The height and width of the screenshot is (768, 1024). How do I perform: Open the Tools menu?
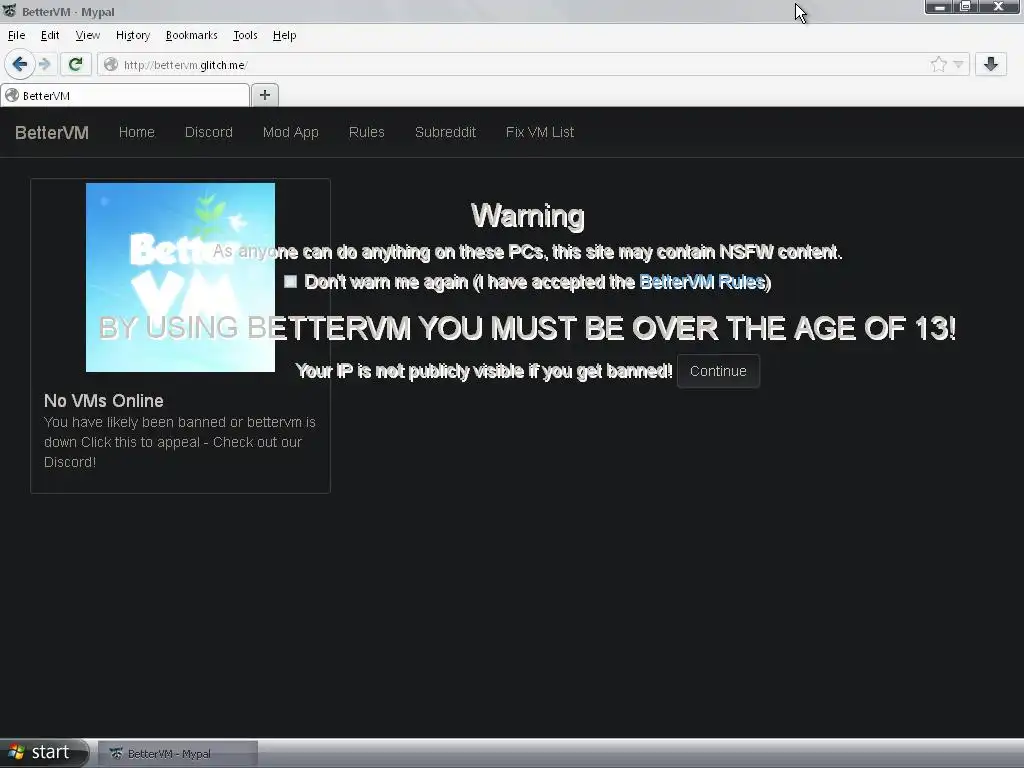click(x=245, y=35)
